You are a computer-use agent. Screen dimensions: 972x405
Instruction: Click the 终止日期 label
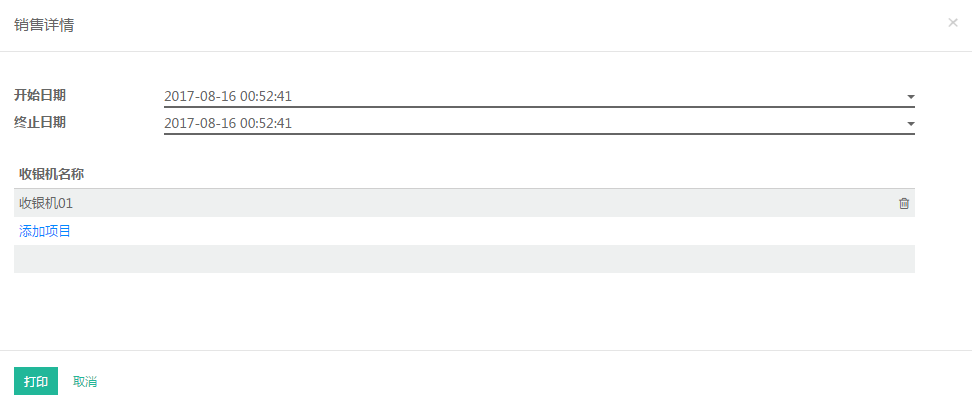(x=40, y=122)
